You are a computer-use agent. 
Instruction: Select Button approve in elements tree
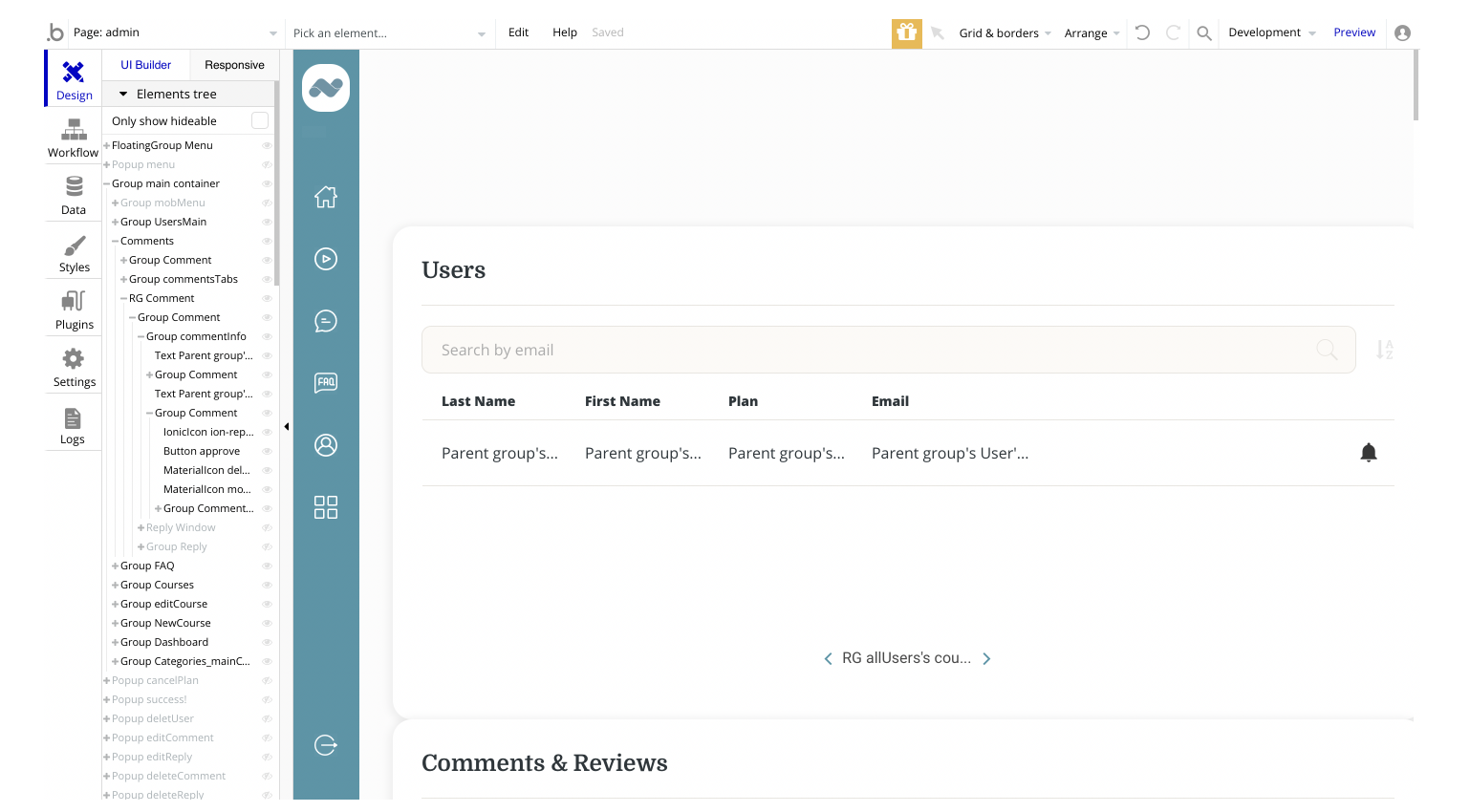[202, 451]
